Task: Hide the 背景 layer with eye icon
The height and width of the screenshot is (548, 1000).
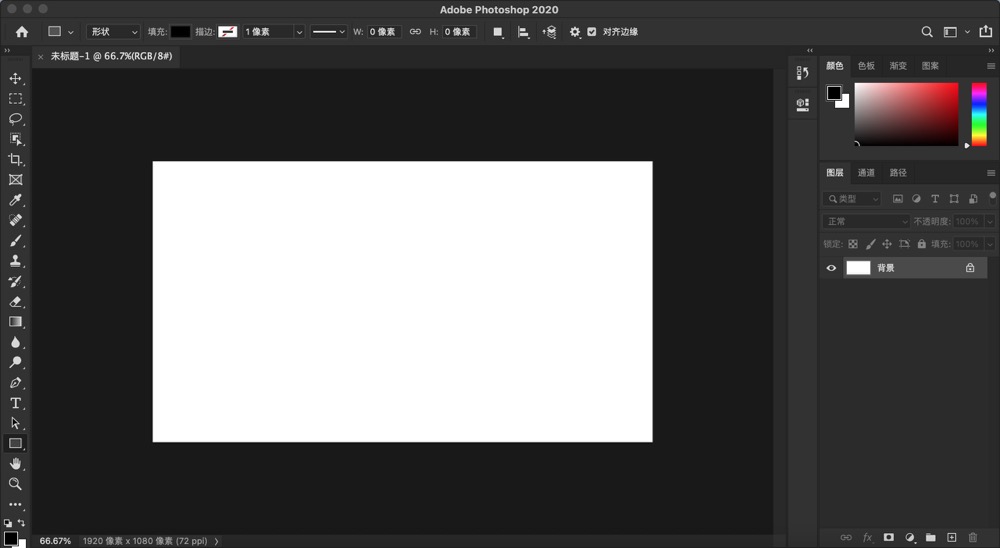Action: click(831, 268)
